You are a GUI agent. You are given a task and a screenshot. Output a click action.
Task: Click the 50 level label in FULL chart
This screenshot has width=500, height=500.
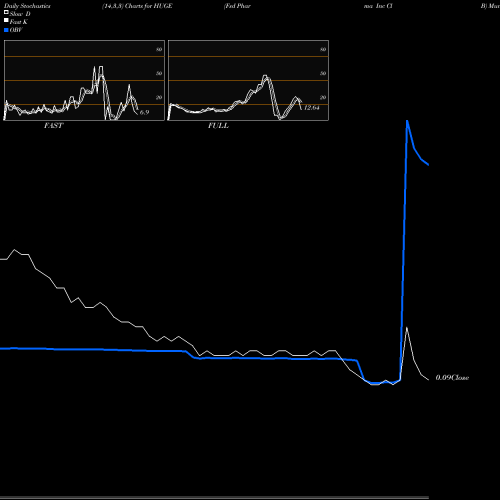[x=323, y=73]
